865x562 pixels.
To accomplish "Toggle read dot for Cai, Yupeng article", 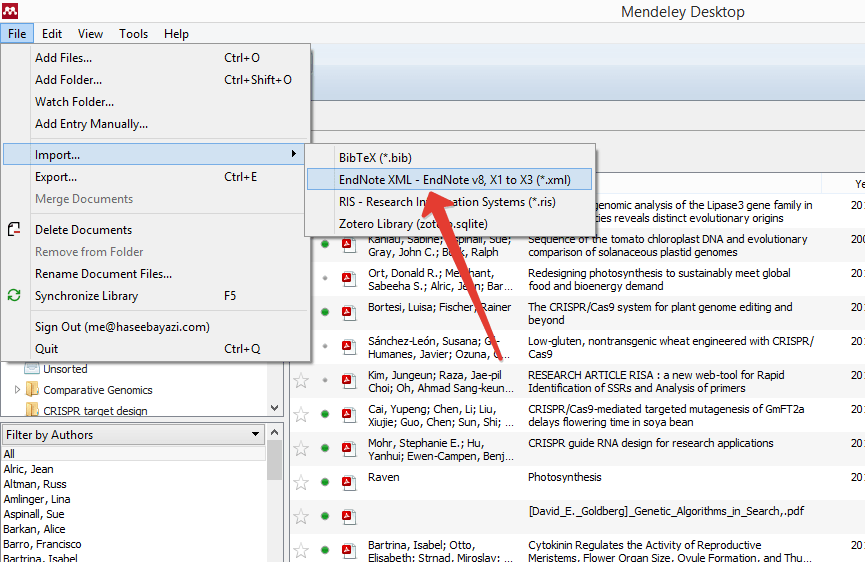I will coord(325,414).
